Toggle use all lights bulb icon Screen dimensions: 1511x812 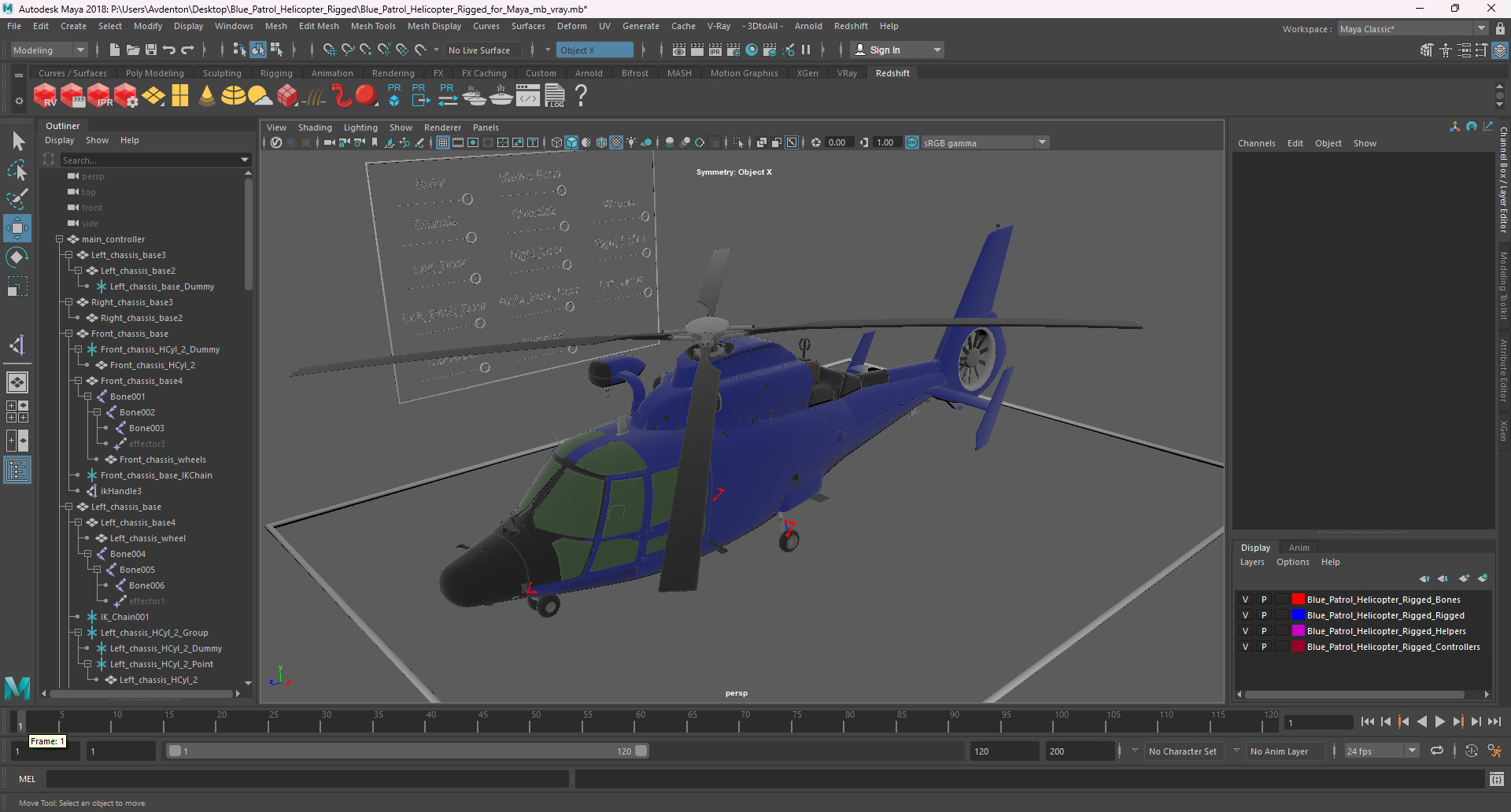click(x=632, y=142)
